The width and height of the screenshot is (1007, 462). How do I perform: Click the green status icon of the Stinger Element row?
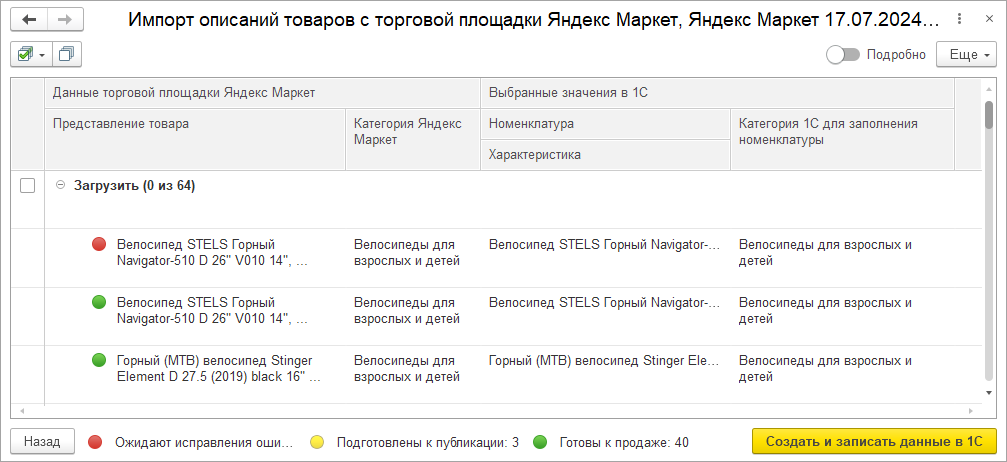pos(98,360)
